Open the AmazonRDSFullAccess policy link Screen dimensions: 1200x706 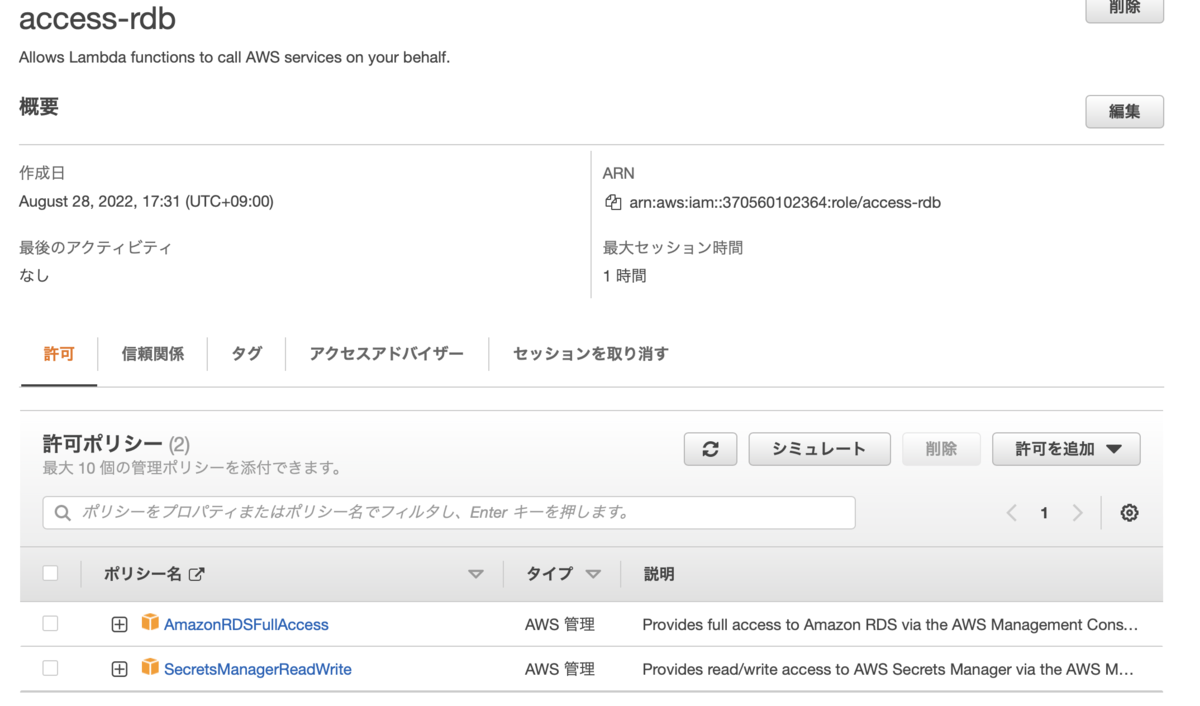[246, 624]
